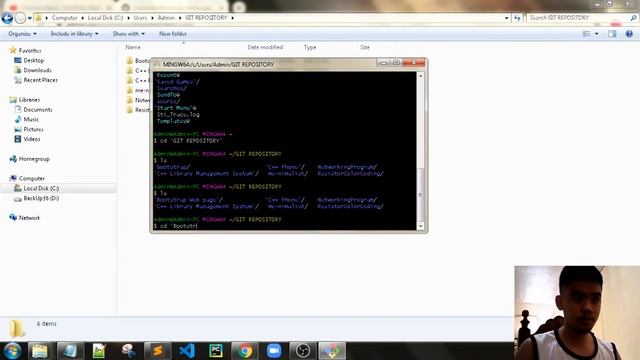The height and width of the screenshot is (360, 640).
Task: Open the Pictures library
Action: 33,129
